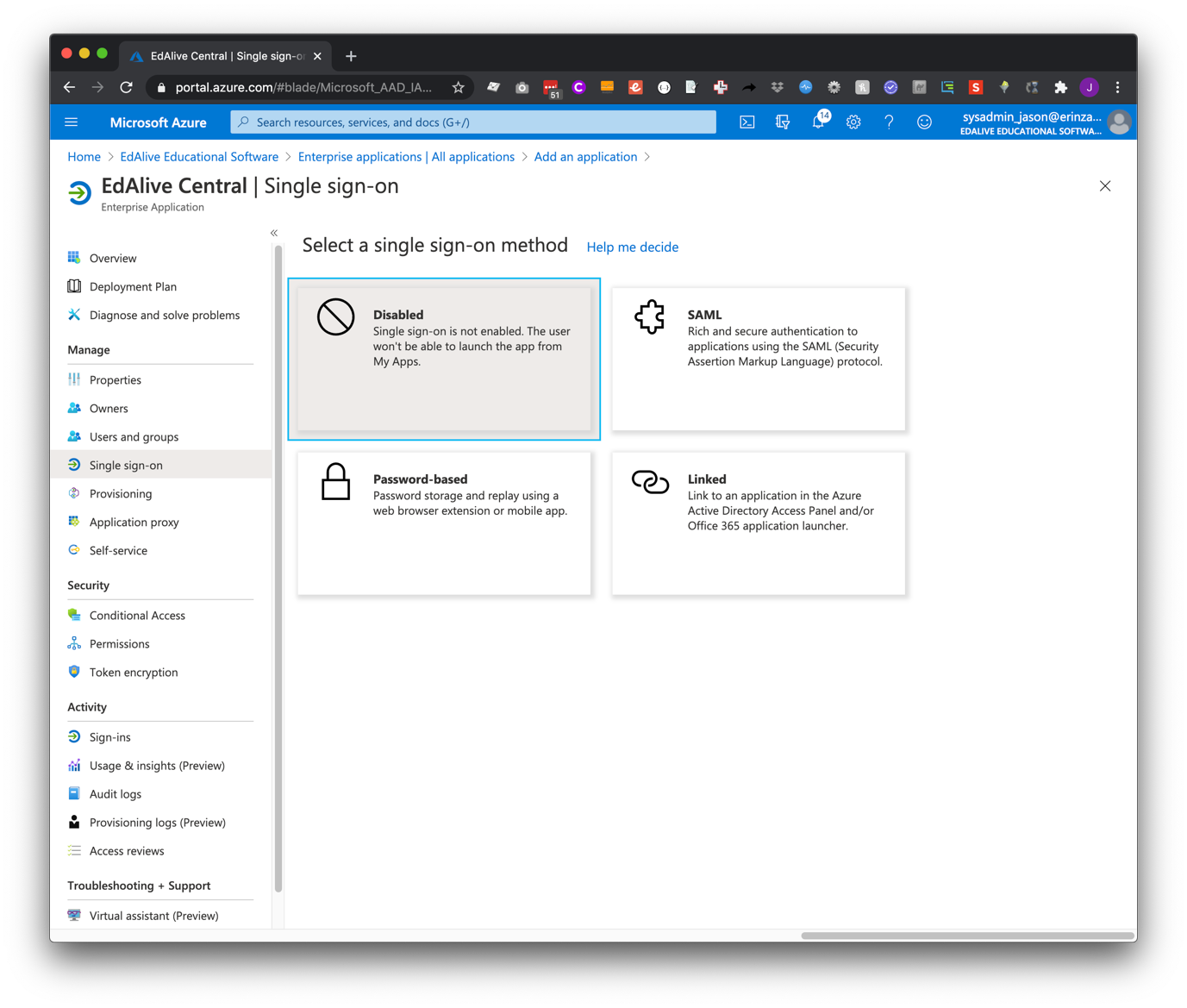Open EdAlive Educational Software breadcrumb
The width and height of the screenshot is (1187, 1008).
coord(199,156)
